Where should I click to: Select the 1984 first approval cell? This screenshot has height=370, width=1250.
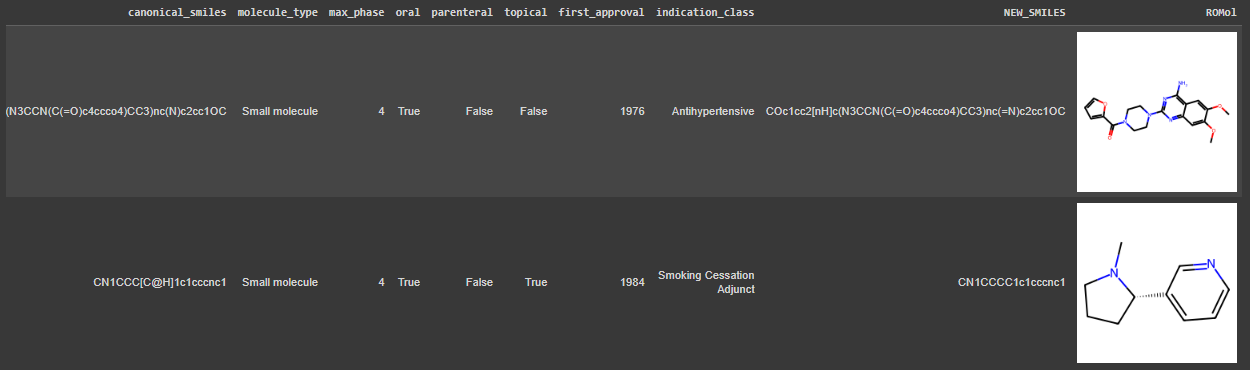(632, 283)
